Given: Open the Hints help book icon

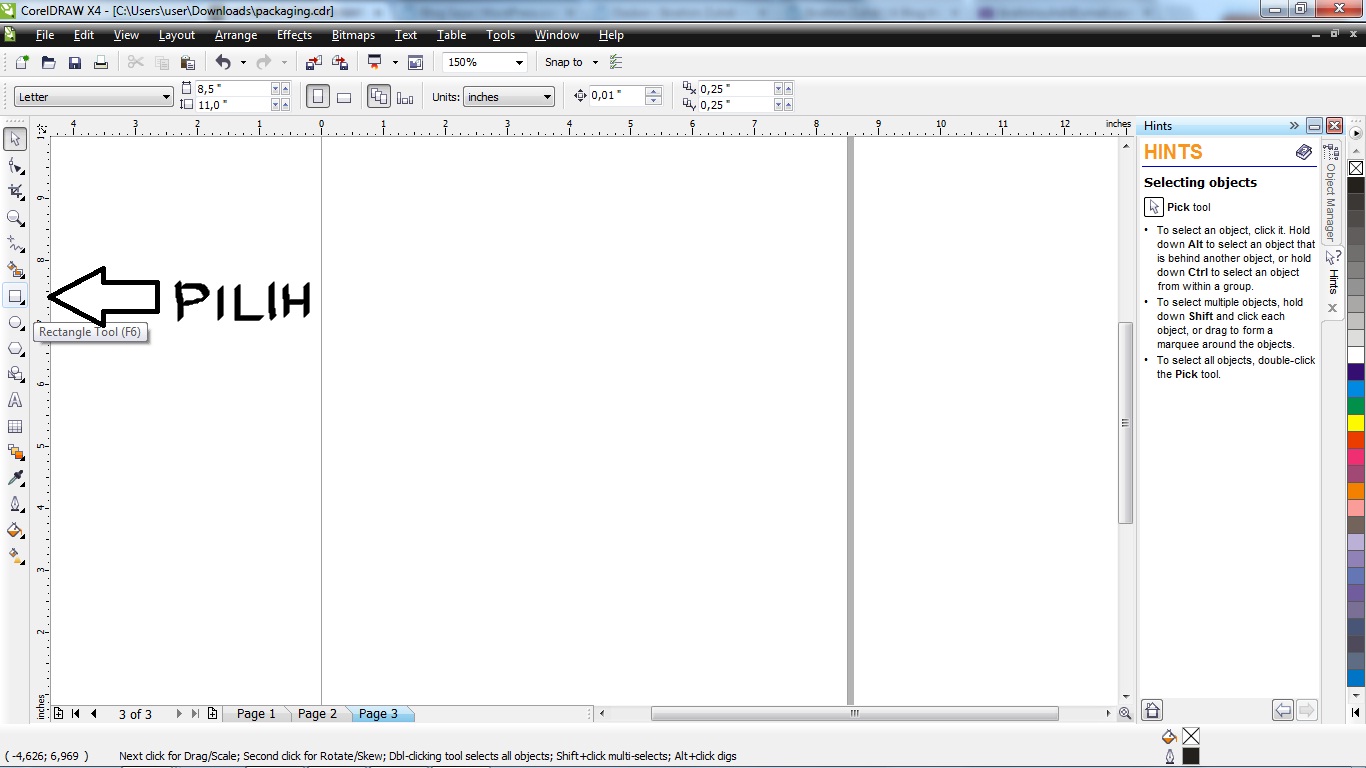Looking at the screenshot, I should pos(1304,152).
